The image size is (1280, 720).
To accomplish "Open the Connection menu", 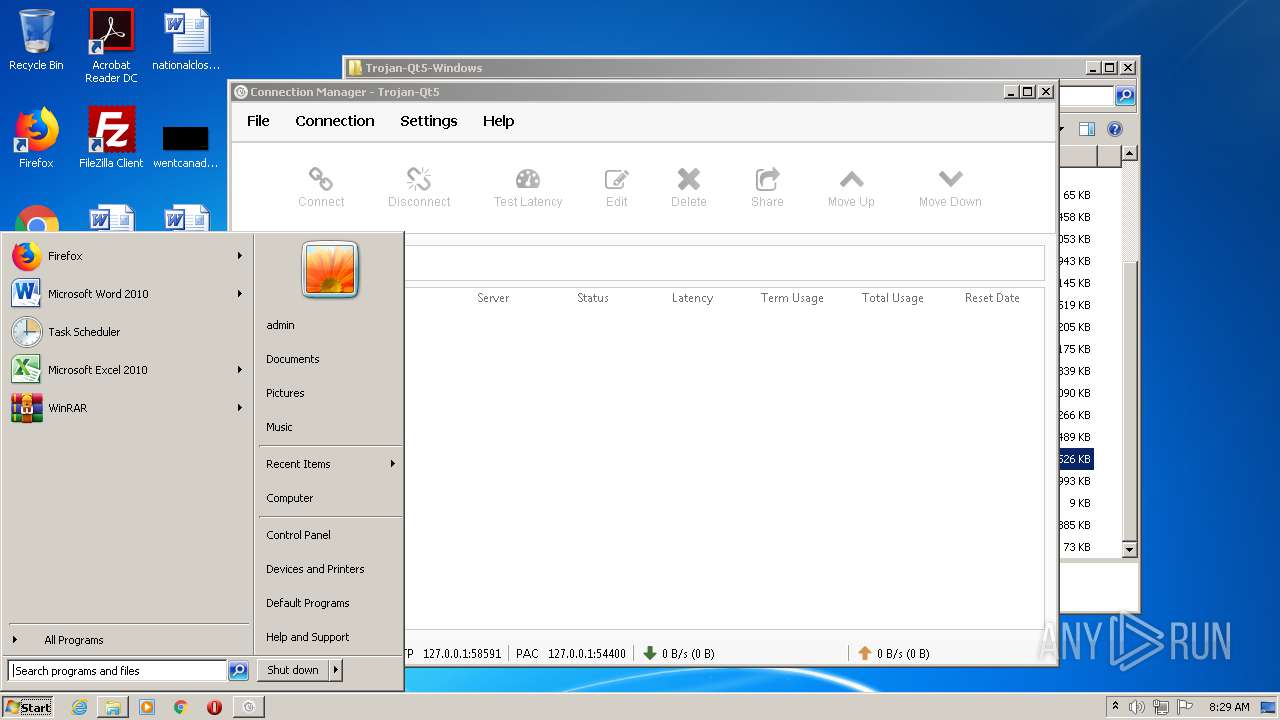I will (335, 121).
